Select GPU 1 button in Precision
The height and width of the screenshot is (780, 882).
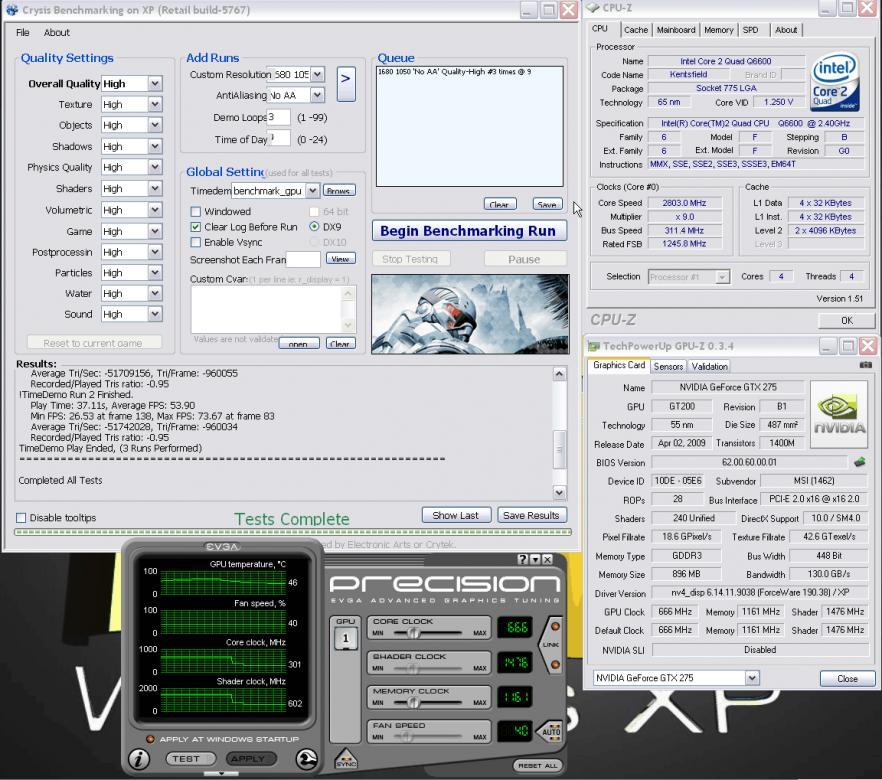(345, 638)
